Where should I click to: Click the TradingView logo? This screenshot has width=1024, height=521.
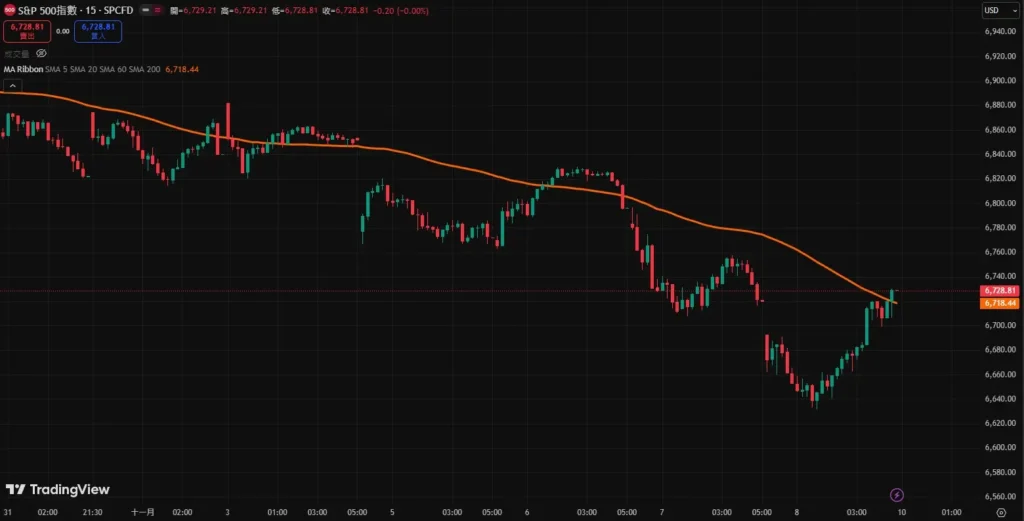click(57, 489)
